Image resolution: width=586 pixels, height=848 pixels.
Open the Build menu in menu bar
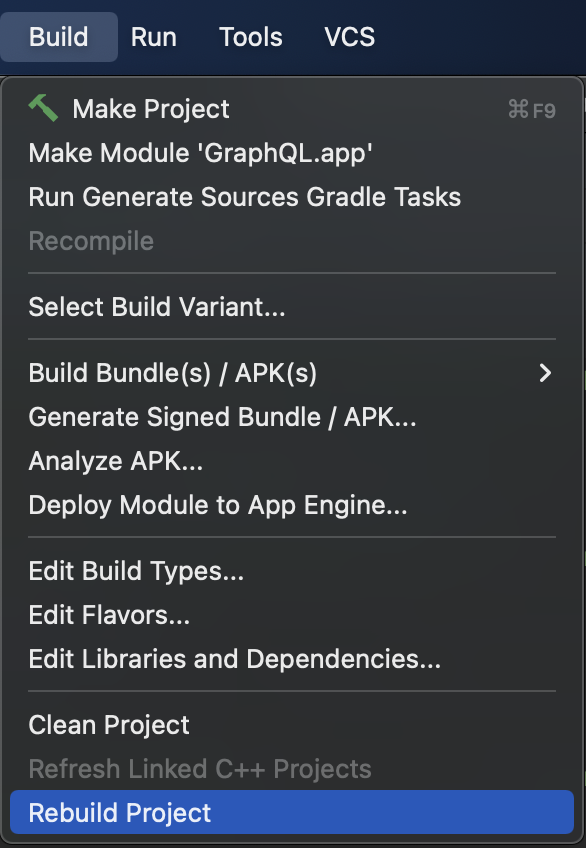point(59,37)
